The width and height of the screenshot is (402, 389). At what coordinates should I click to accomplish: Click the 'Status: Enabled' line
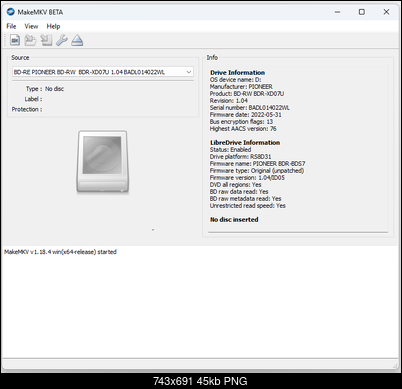(x=230, y=150)
